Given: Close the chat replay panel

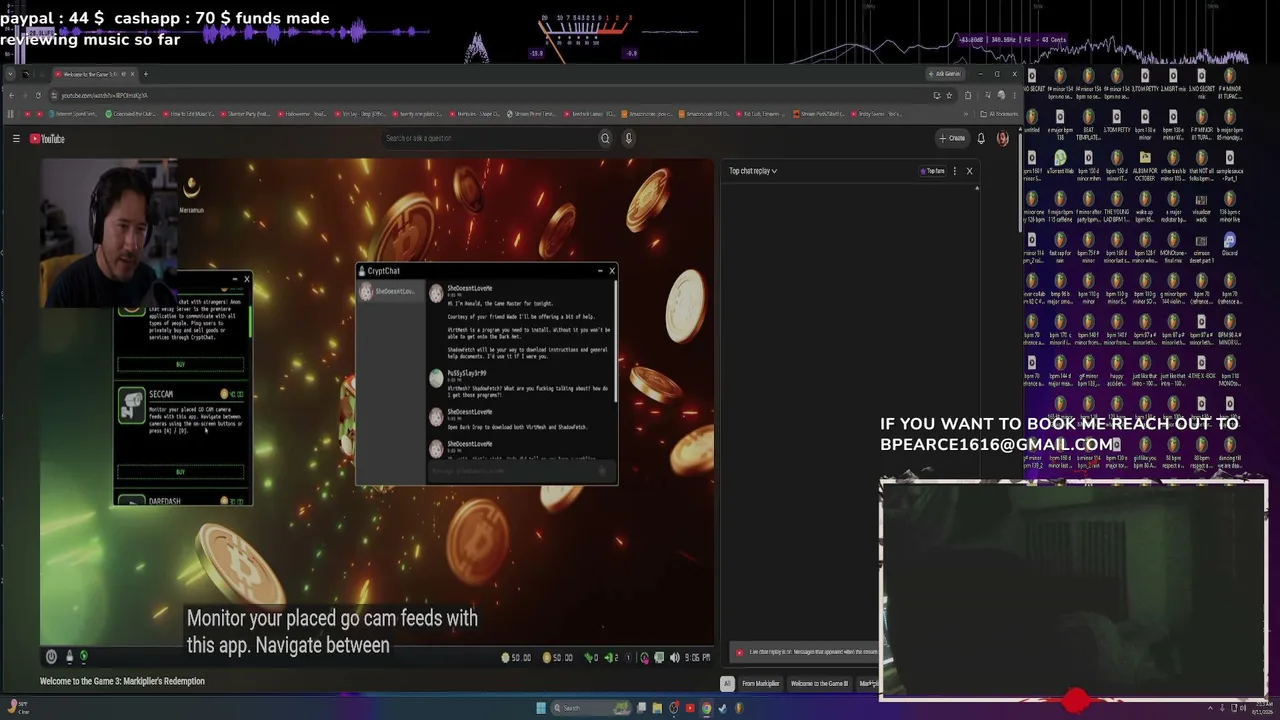Looking at the screenshot, I should point(969,171).
